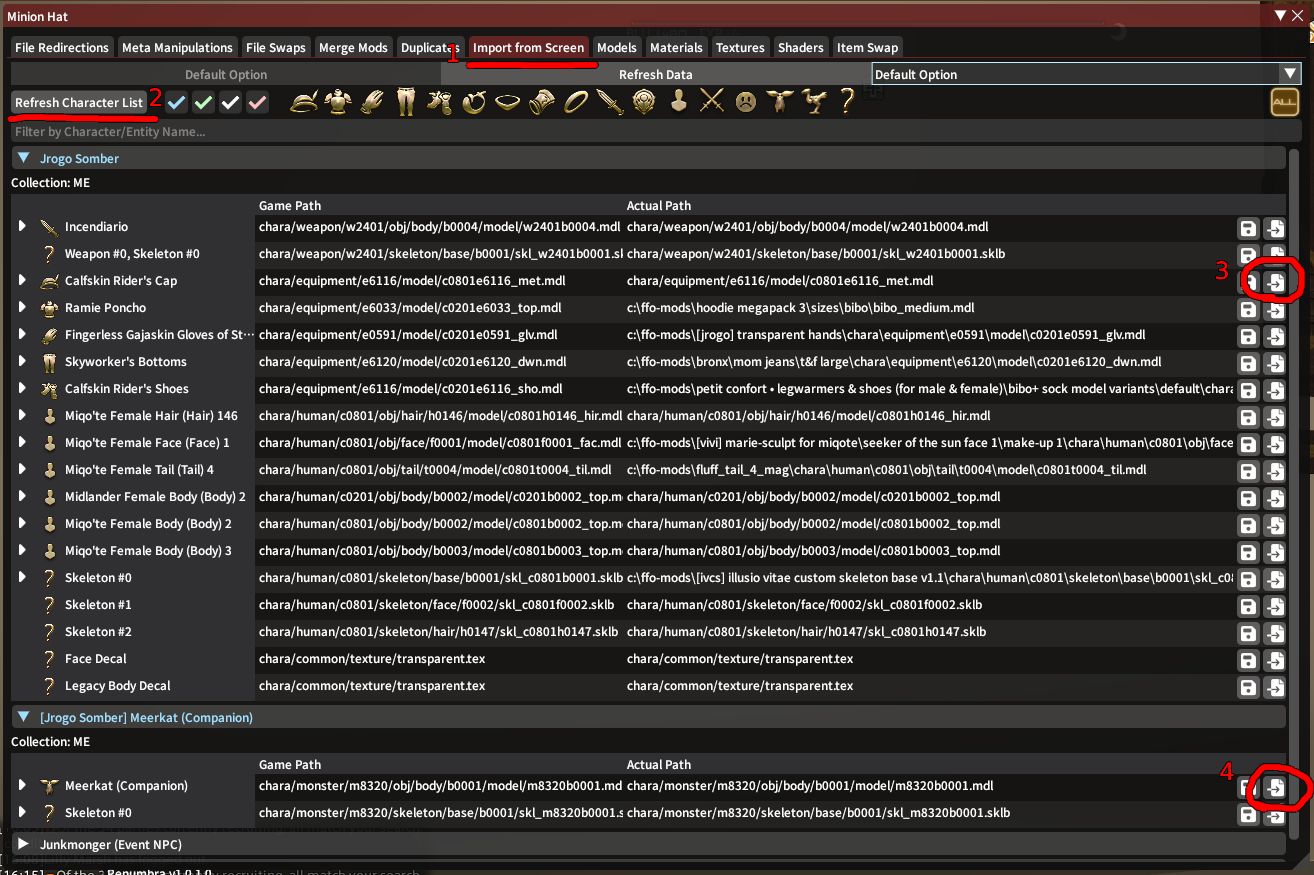Open the Default Option dropdown
Viewport: 1314px width, 875px height.
pos(1086,74)
